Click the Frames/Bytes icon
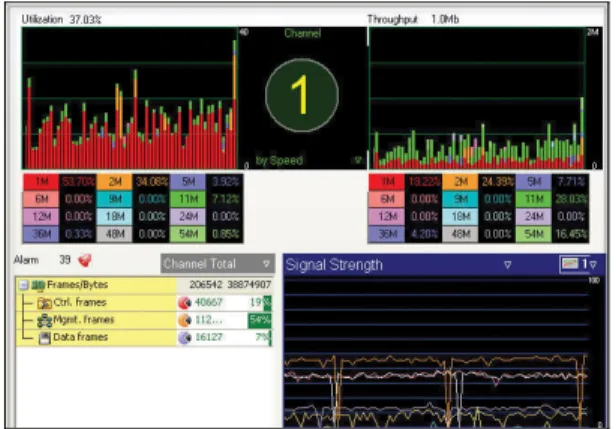Image resolution: width=616 pixels, height=429 pixels. point(38,285)
